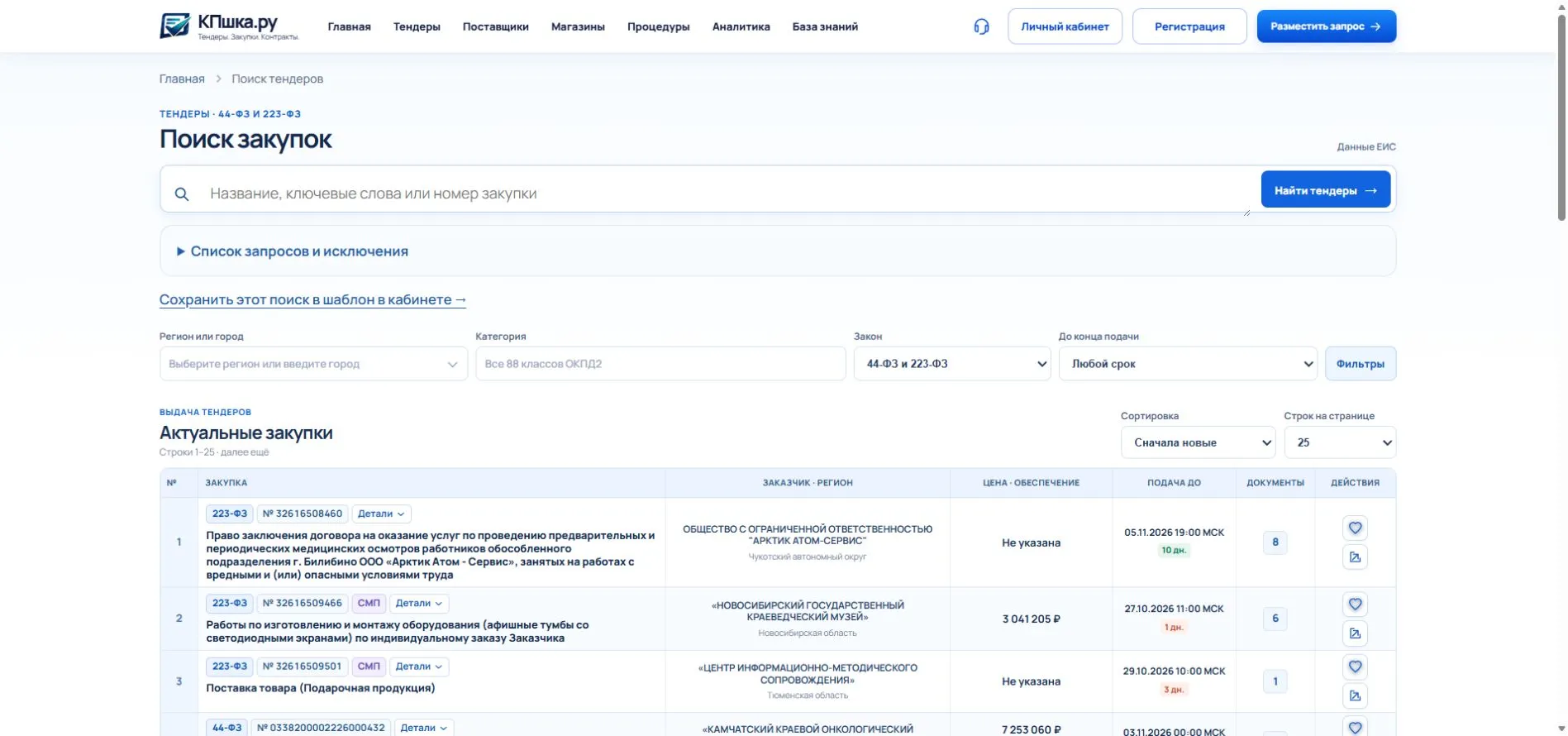Image resolution: width=1568 pixels, height=736 pixels.
Task: Follow Сохранить этот поиск в шаблон link
Action: click(x=312, y=299)
